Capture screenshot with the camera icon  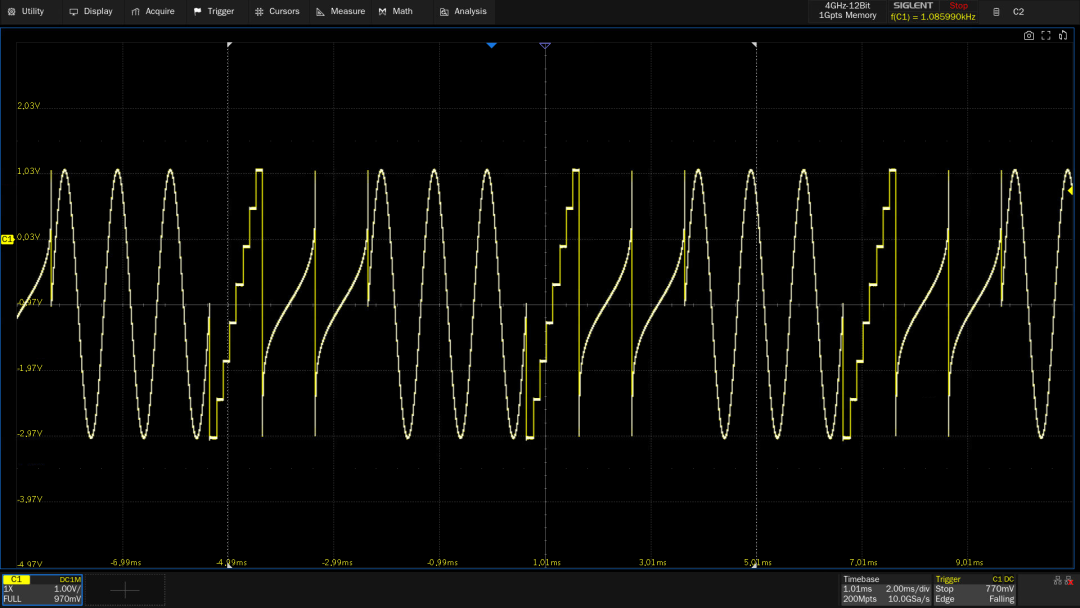1028,36
